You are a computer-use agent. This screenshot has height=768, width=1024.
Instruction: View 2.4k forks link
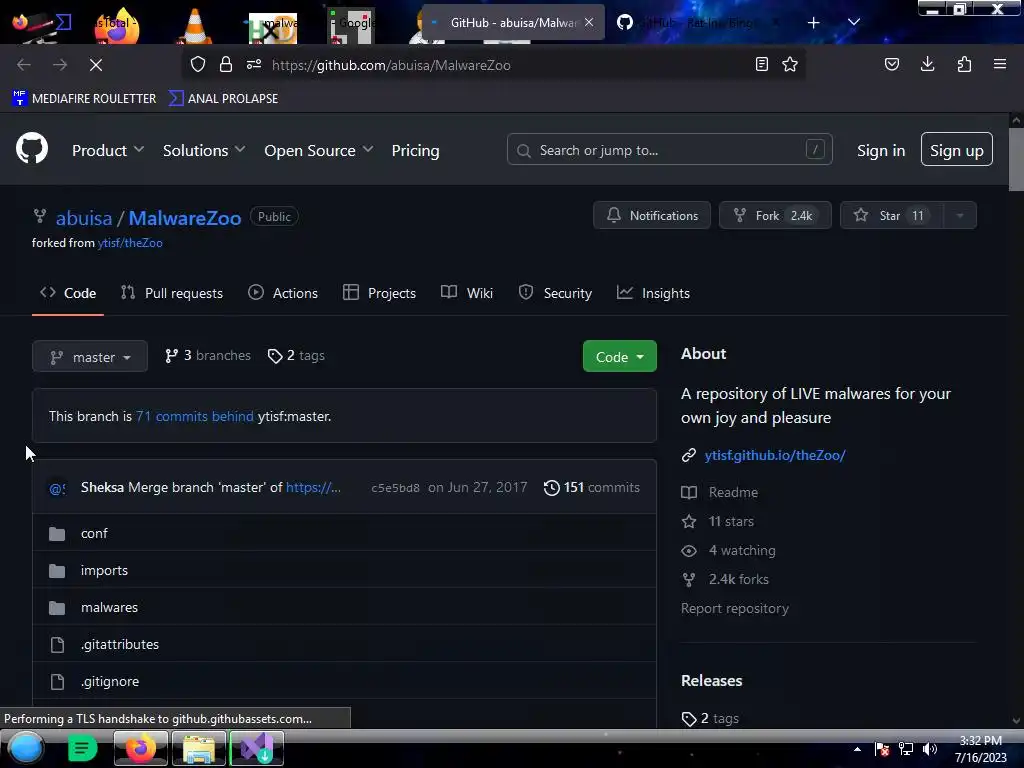725,579
